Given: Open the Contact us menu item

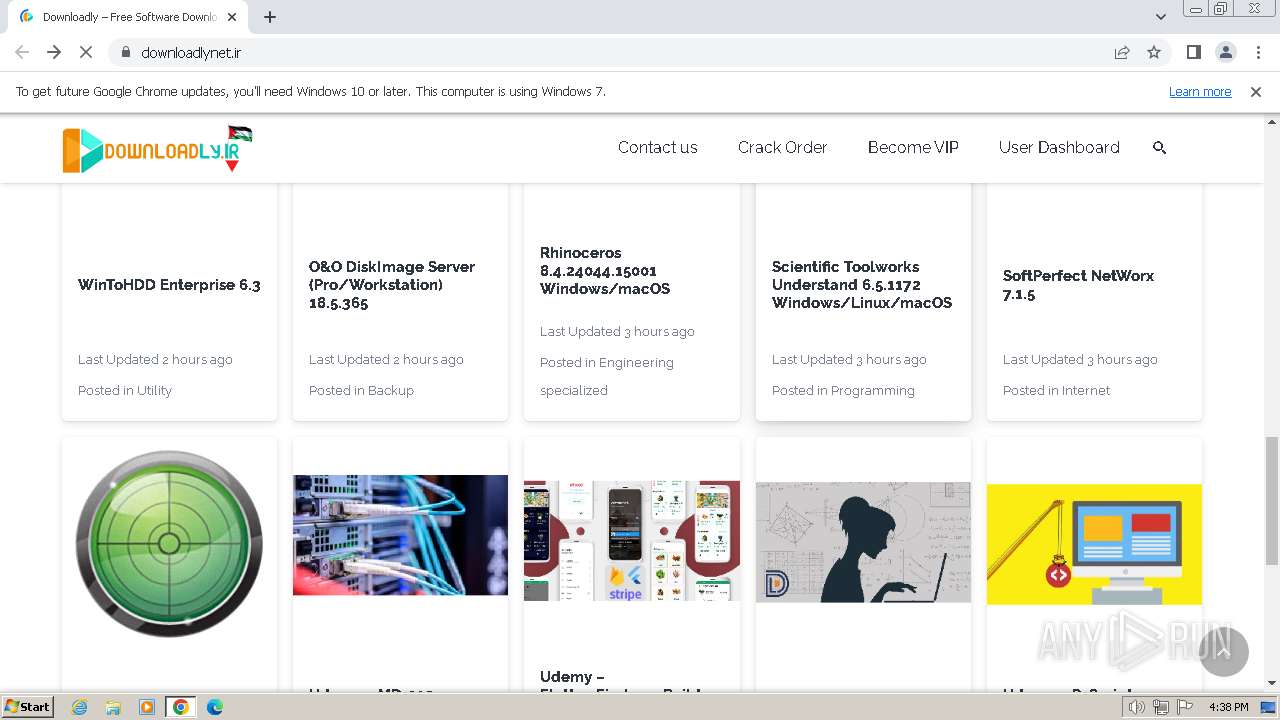Looking at the screenshot, I should [x=657, y=147].
